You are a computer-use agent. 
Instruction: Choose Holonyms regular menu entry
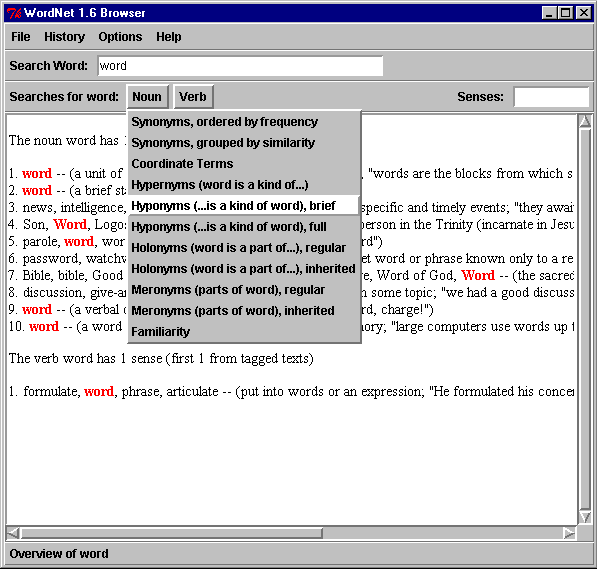point(244,248)
